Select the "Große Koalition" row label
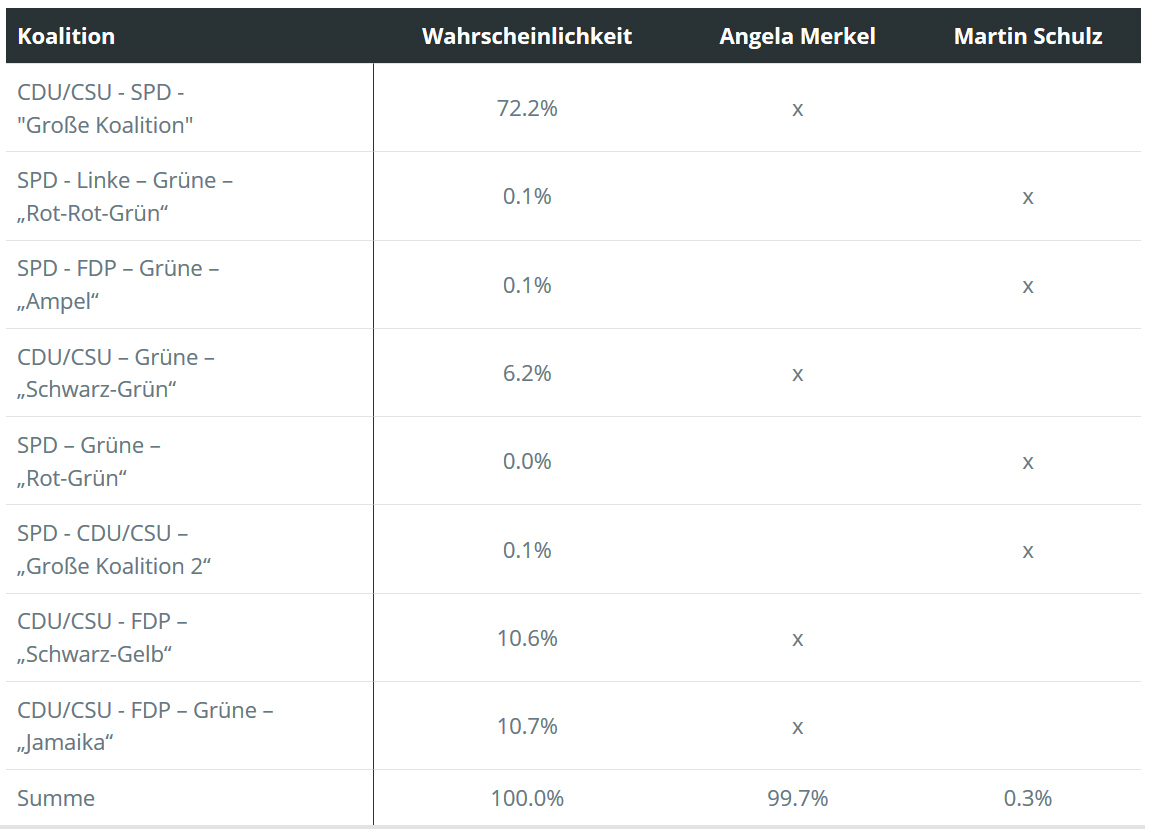The image size is (1153, 836). point(105,109)
